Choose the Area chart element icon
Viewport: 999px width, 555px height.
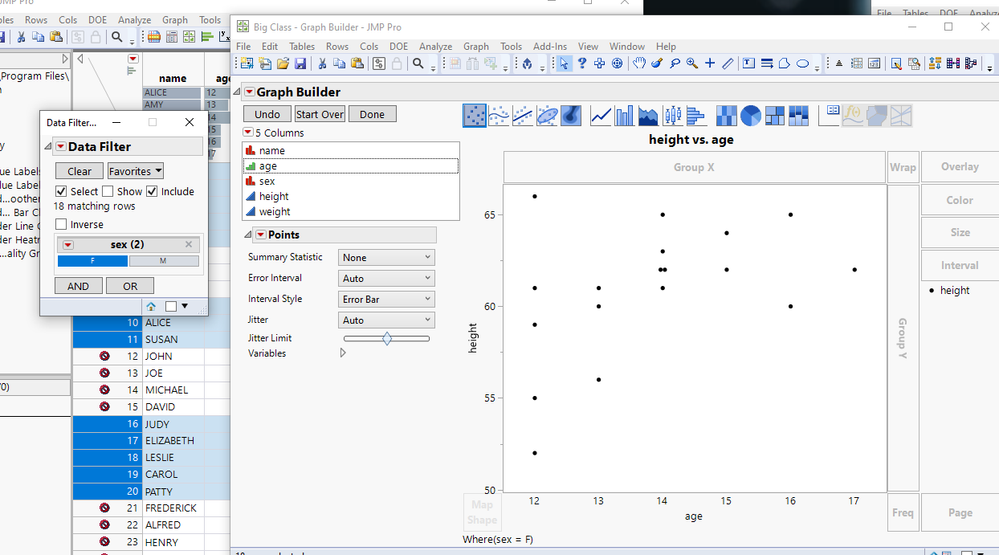648,116
